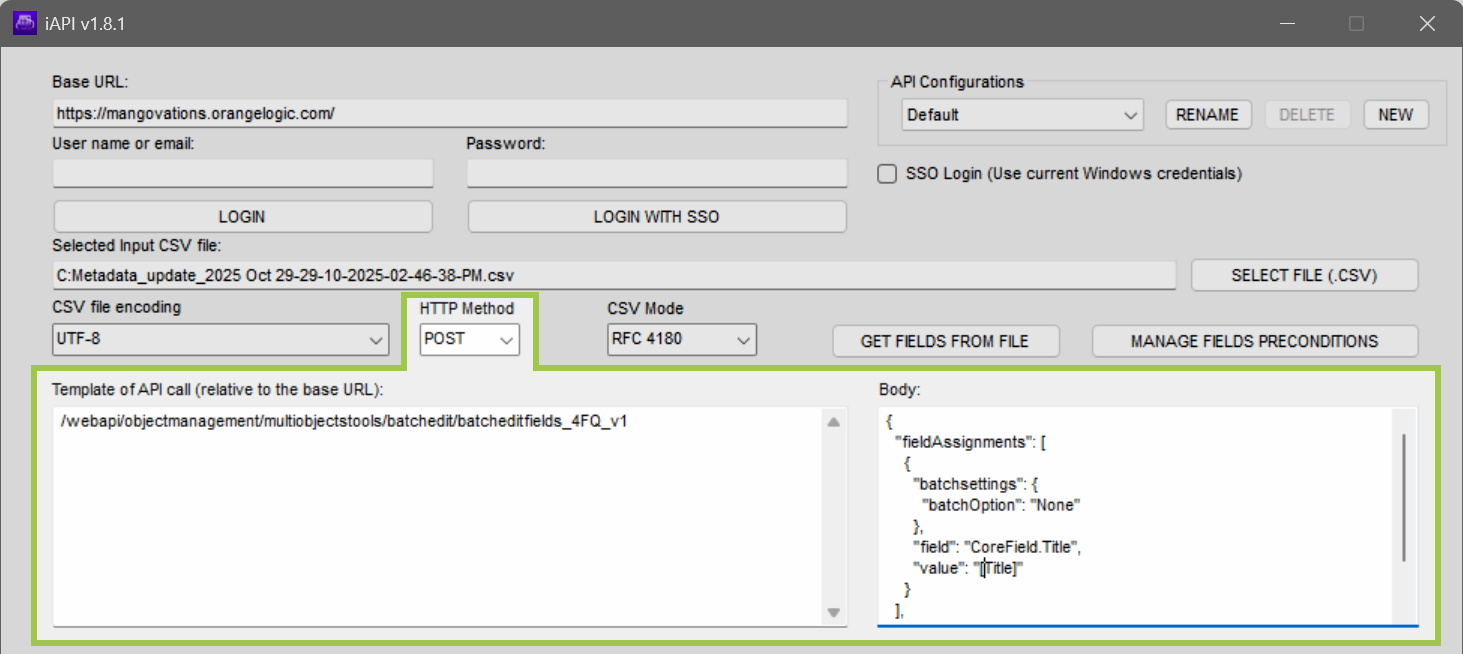1463x654 pixels.
Task: Click inside the Base URL field
Action: coord(448,113)
